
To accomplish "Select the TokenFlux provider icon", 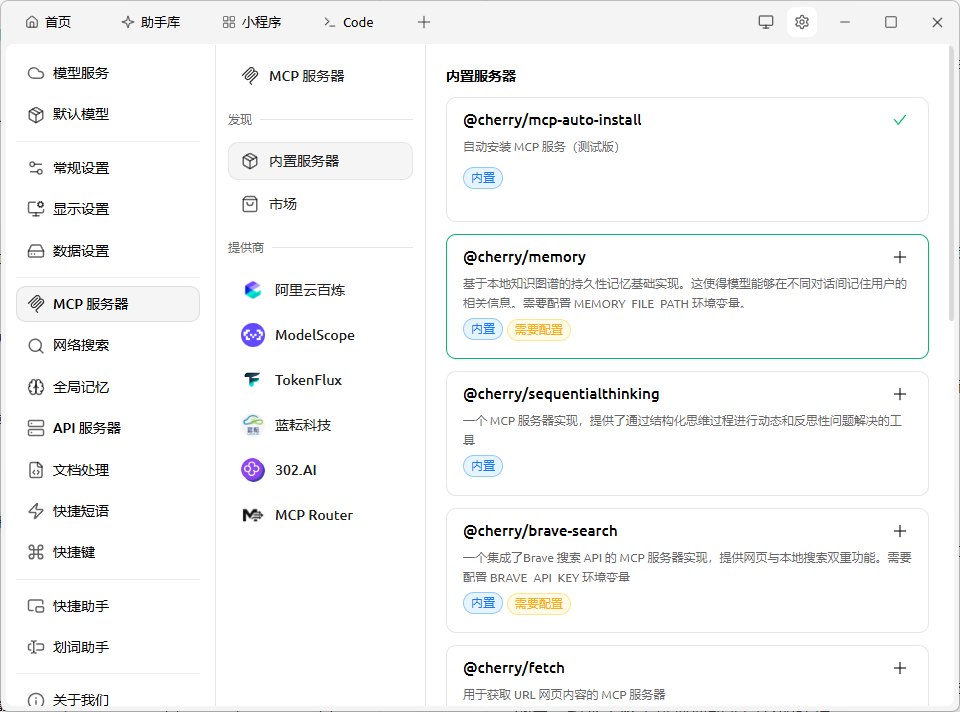I will coord(253,380).
